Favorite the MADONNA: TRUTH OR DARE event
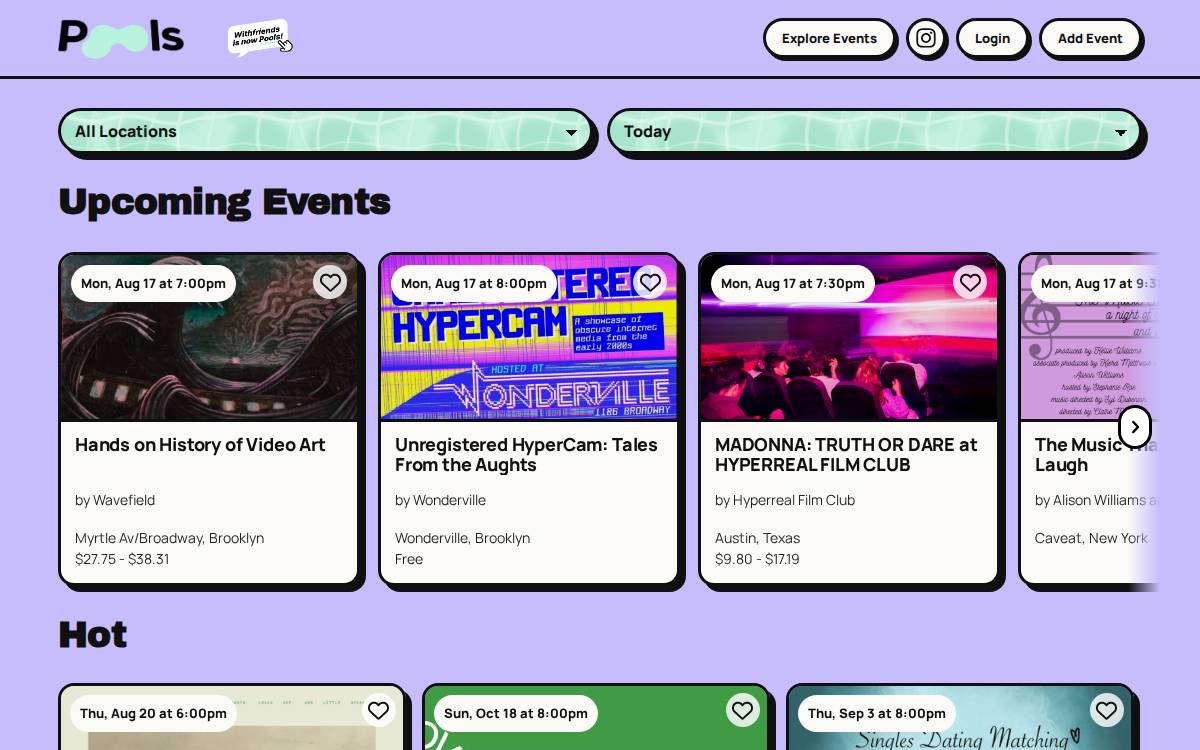Image resolution: width=1200 pixels, height=750 pixels. click(x=970, y=282)
